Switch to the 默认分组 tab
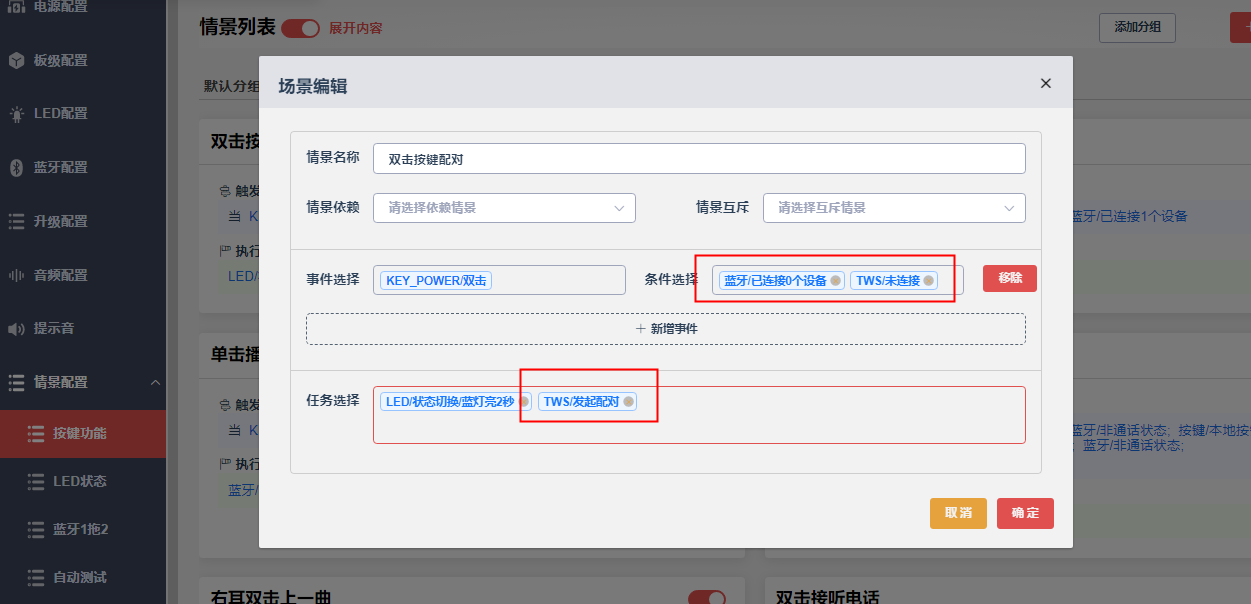The image size is (1251, 604). pos(232,86)
